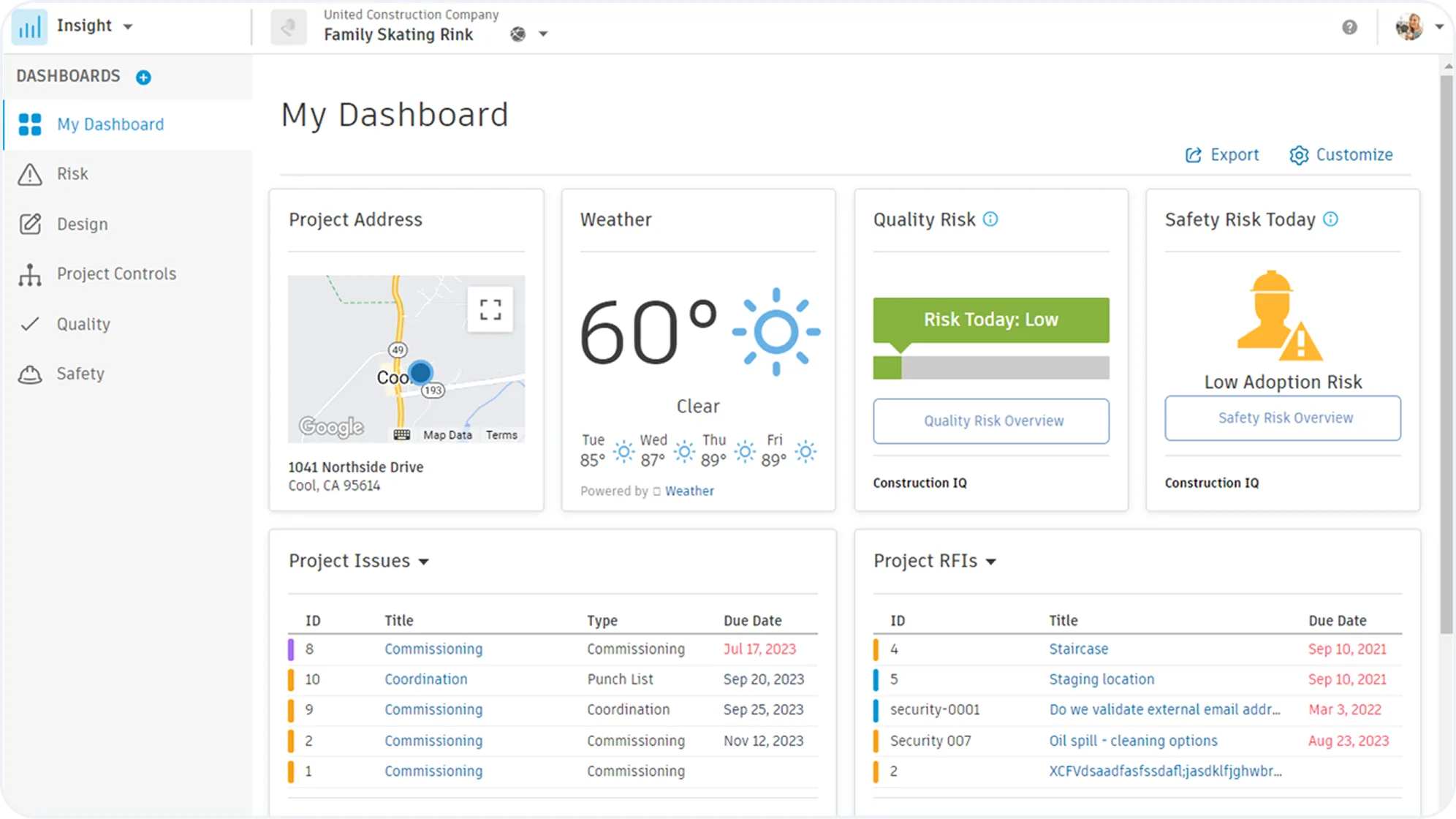The image size is (1456, 819).
Task: Click the quality risk level progress bar
Action: [991, 367]
